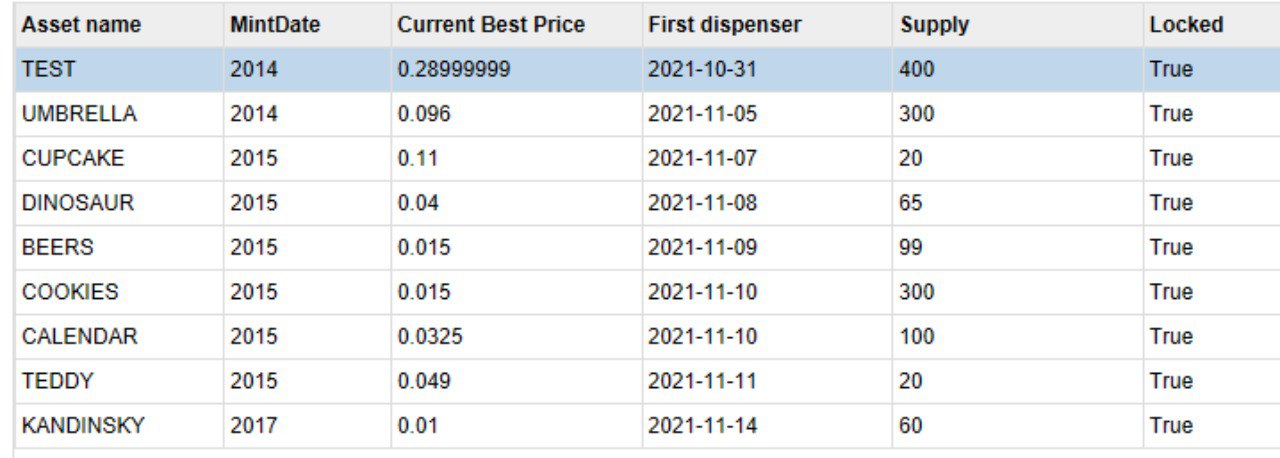Screen dimensions: 1280x458
Task: Click the 0.28999999 price cell
Action: coord(516,70)
